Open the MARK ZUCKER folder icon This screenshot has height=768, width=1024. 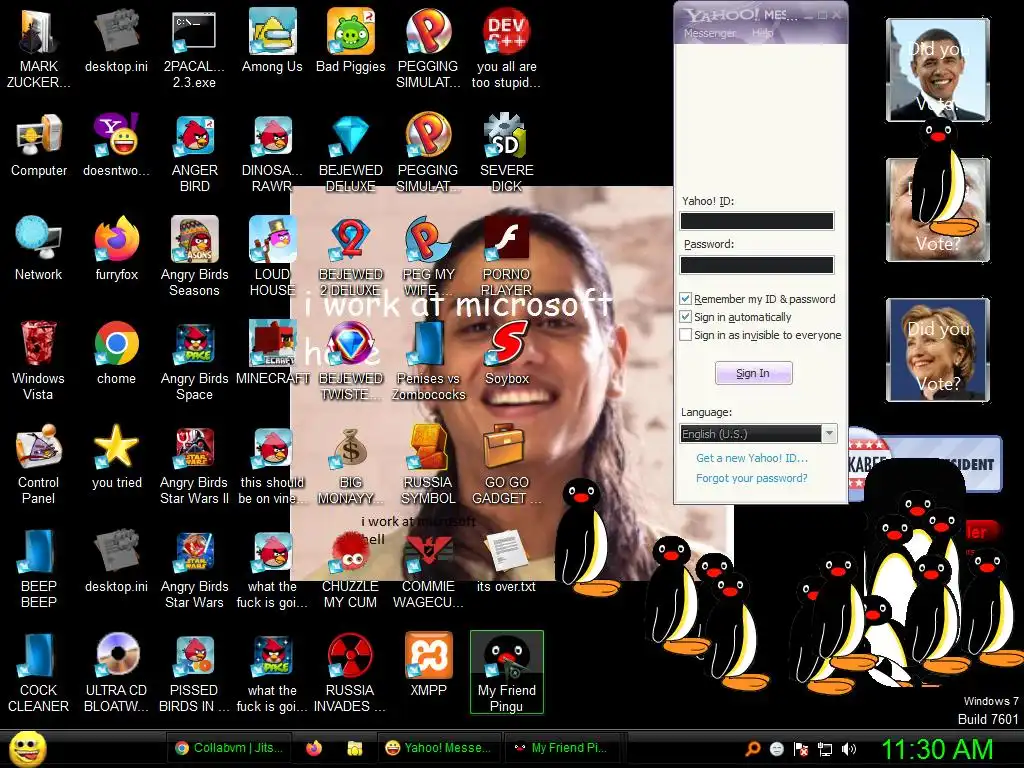[x=38, y=31]
